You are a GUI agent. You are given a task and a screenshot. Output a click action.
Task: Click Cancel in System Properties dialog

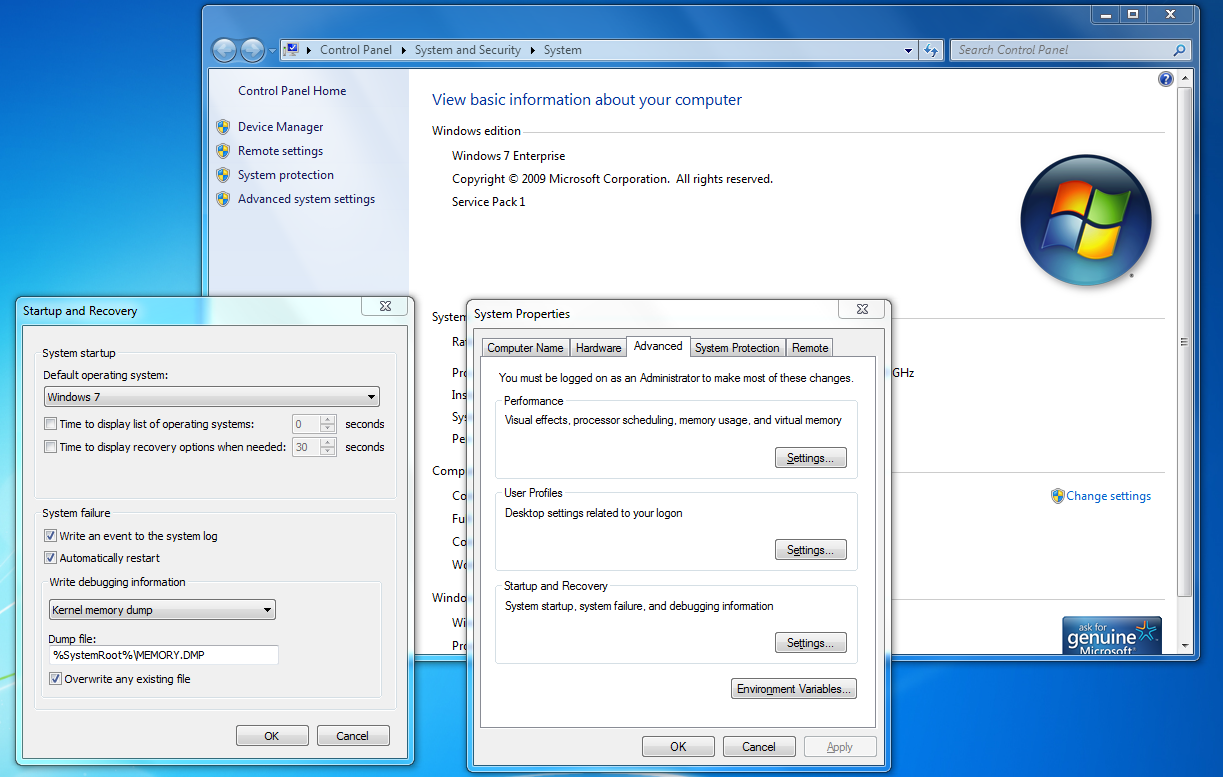759,747
